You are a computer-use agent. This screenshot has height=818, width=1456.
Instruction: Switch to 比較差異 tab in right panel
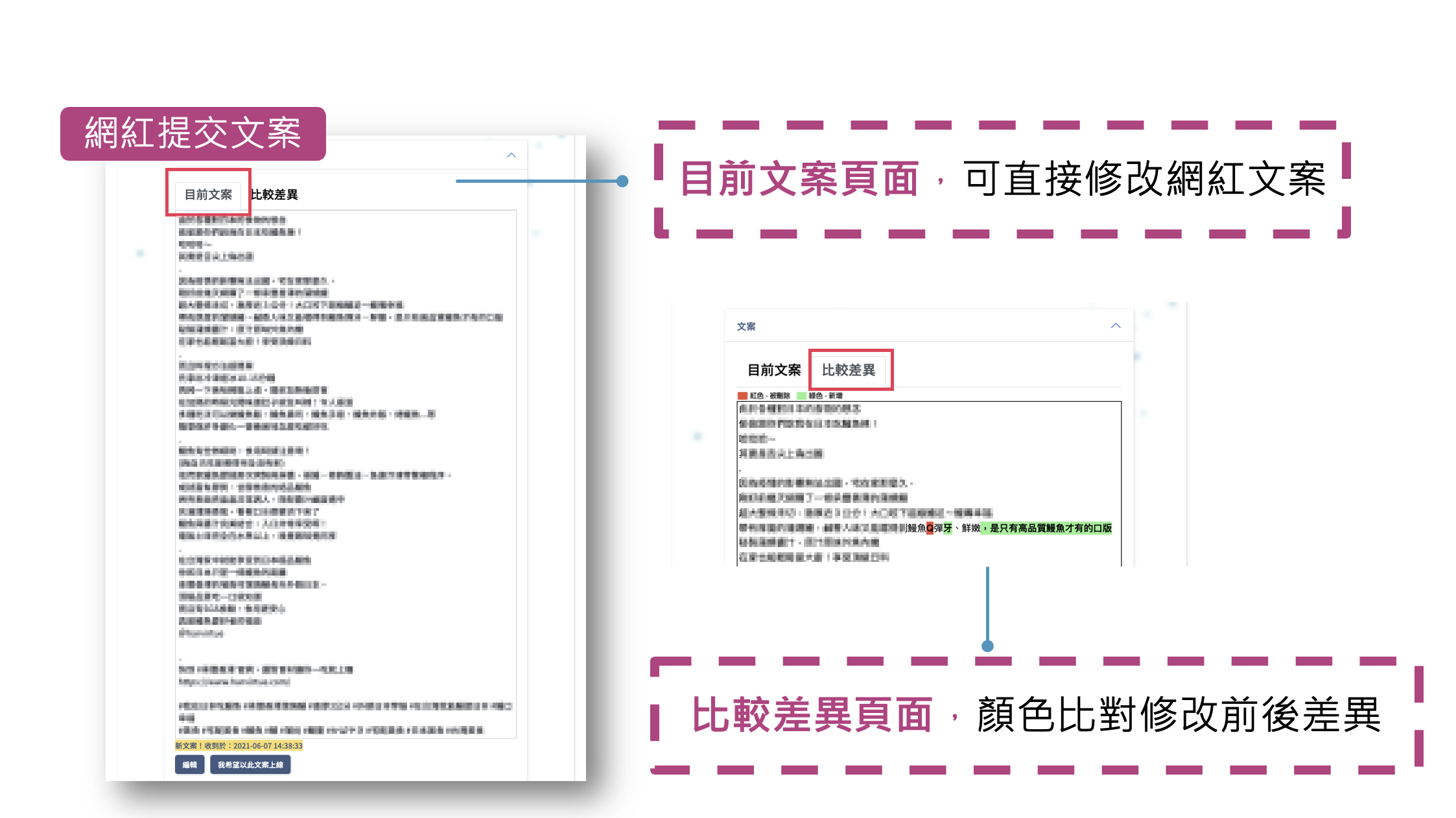click(x=850, y=369)
